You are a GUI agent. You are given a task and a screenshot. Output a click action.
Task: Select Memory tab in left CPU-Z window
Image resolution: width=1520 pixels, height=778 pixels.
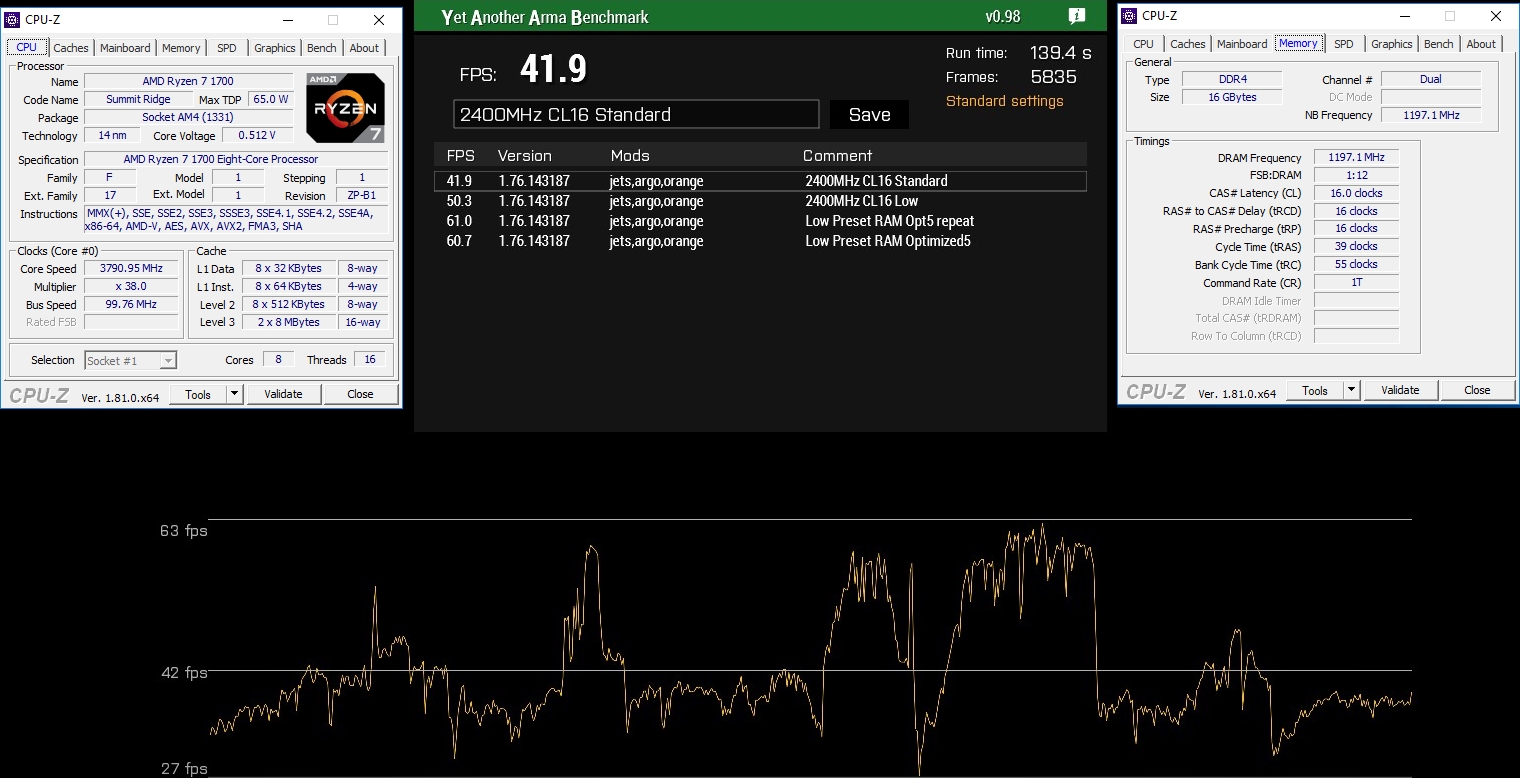coord(181,48)
